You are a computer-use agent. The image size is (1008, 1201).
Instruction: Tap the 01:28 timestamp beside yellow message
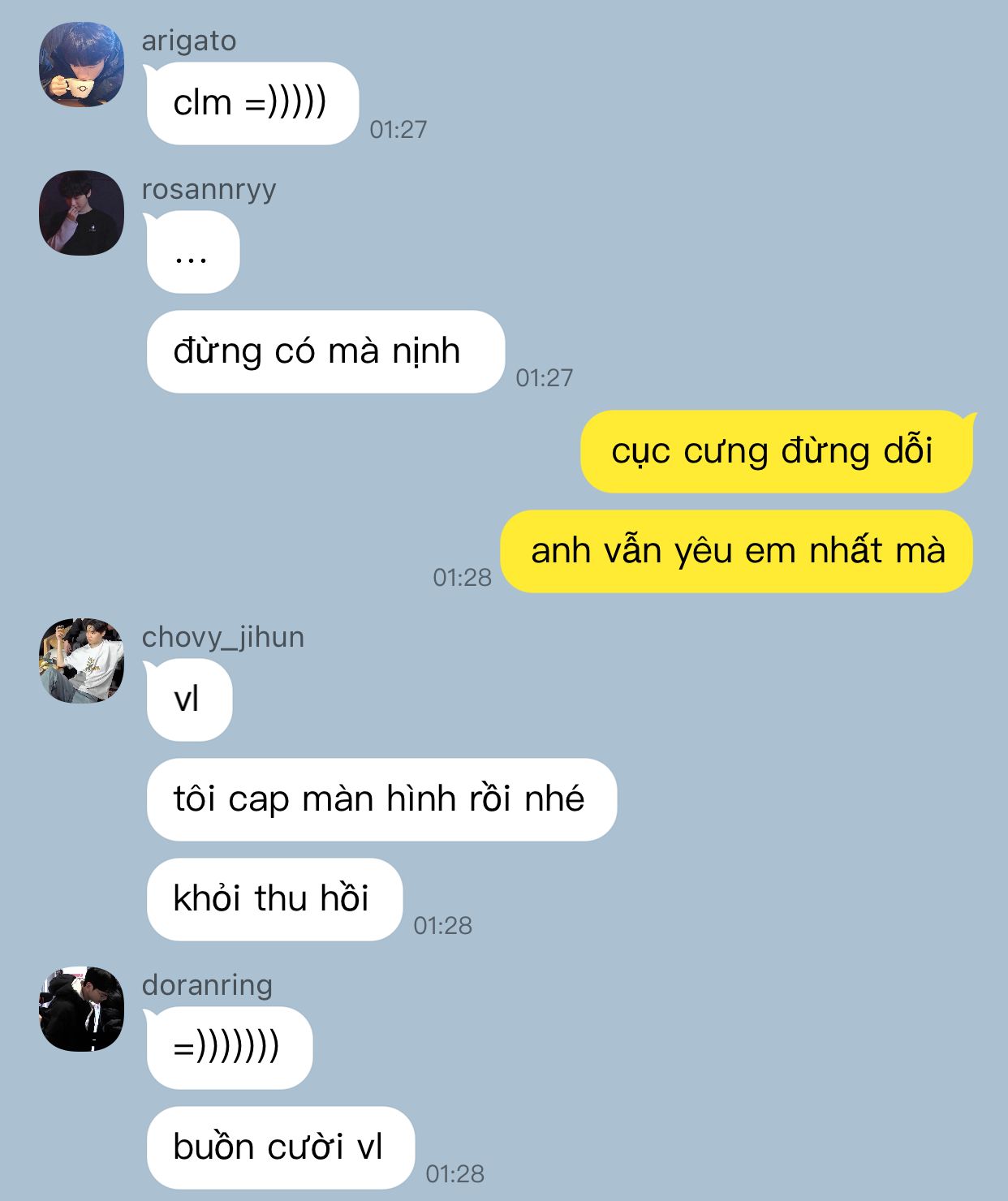pos(462,577)
